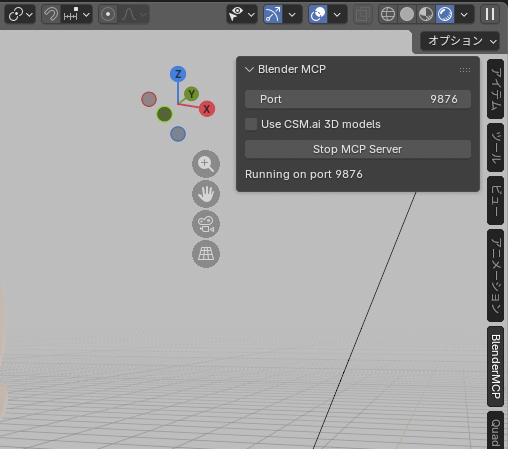Open proportional editing falloff dropdown

pyautogui.click(x=134, y=14)
